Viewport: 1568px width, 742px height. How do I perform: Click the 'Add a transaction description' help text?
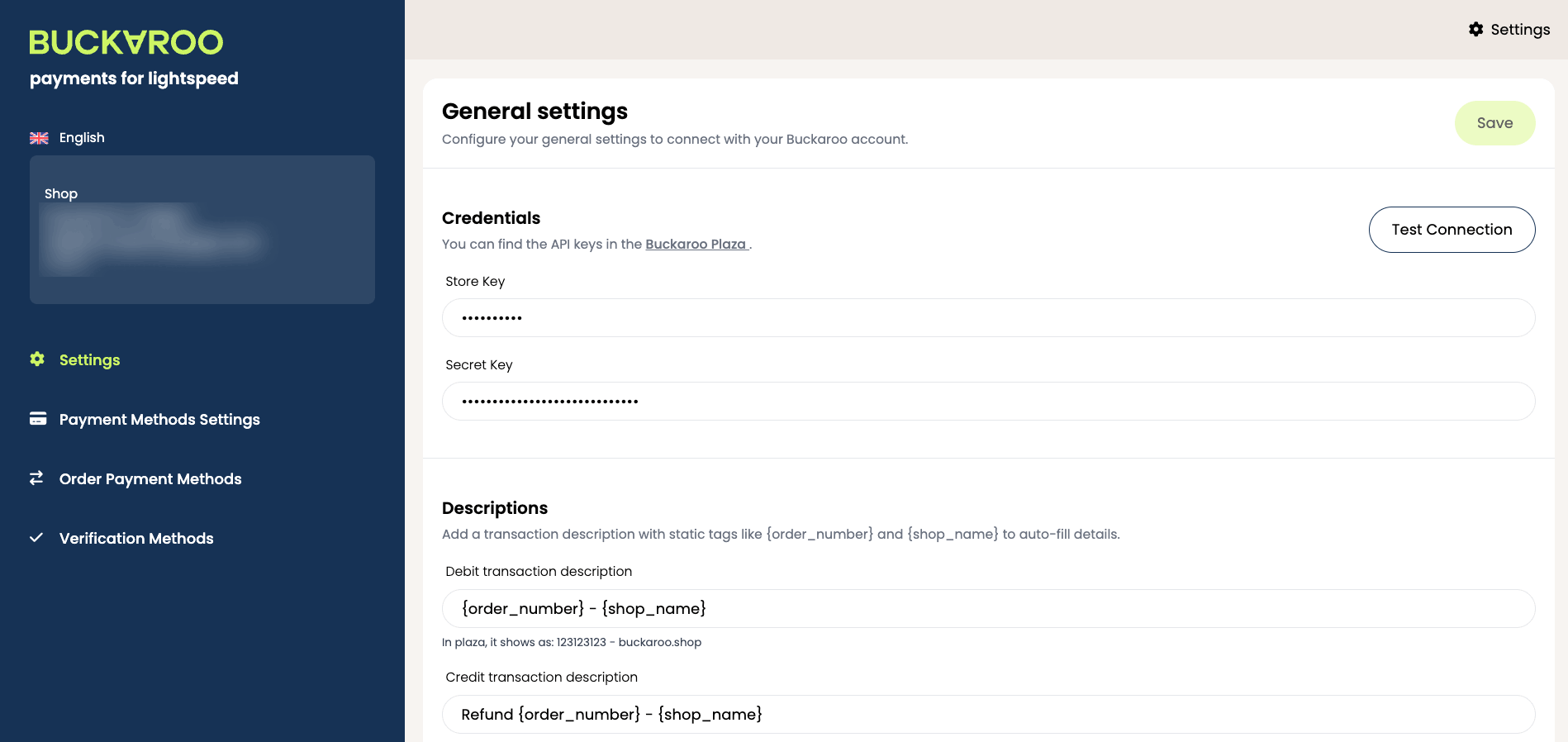coord(781,535)
